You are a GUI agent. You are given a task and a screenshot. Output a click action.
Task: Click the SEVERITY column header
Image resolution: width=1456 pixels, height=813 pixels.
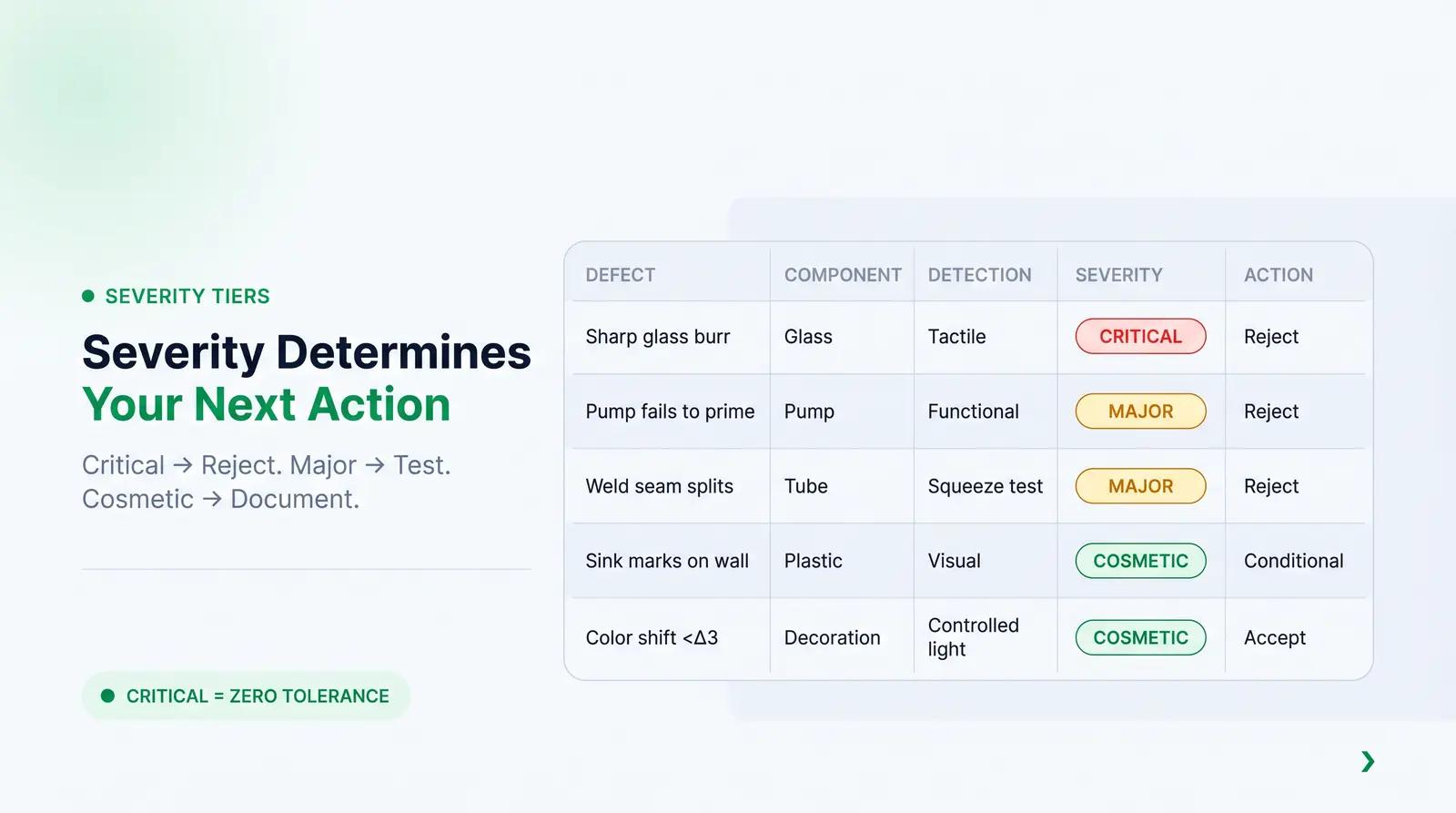(x=1118, y=275)
